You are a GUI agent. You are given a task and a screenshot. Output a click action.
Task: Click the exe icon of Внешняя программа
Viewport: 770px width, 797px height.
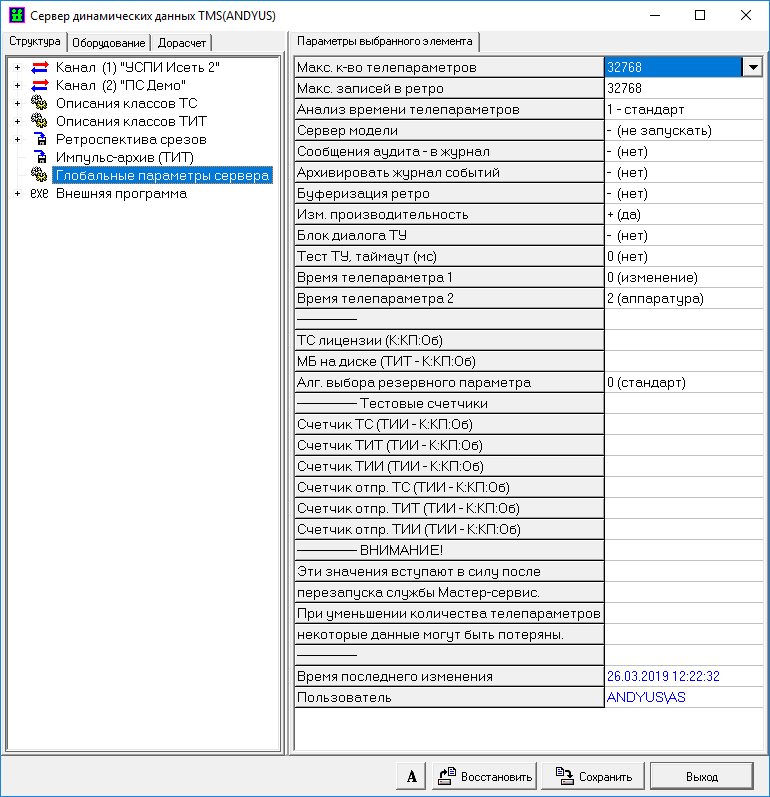40,193
